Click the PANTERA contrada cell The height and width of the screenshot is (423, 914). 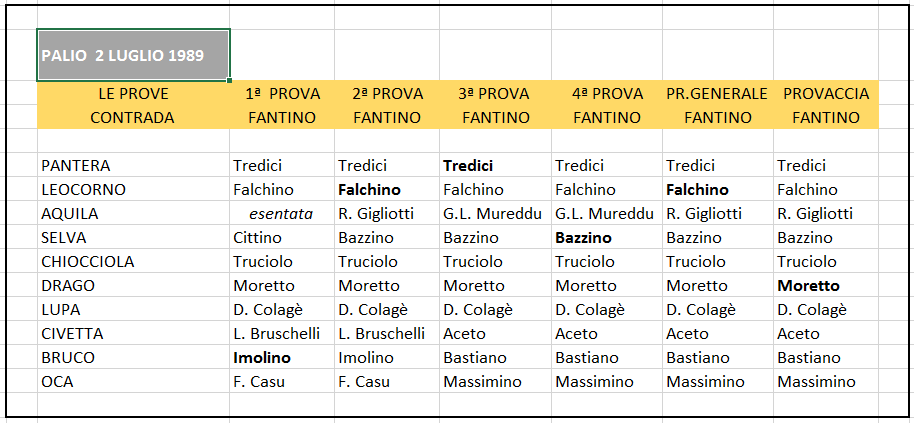point(133,165)
